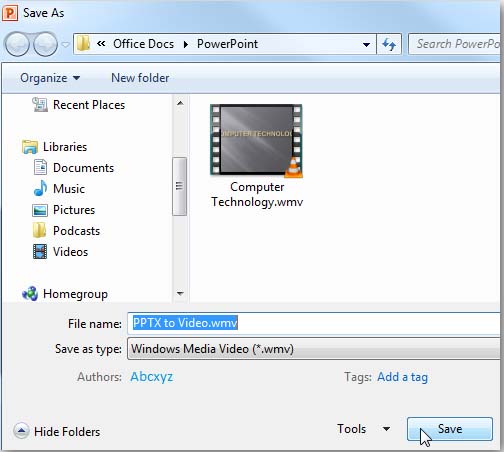Click the Save button
Screen dimensions: 504x452
[450, 429]
